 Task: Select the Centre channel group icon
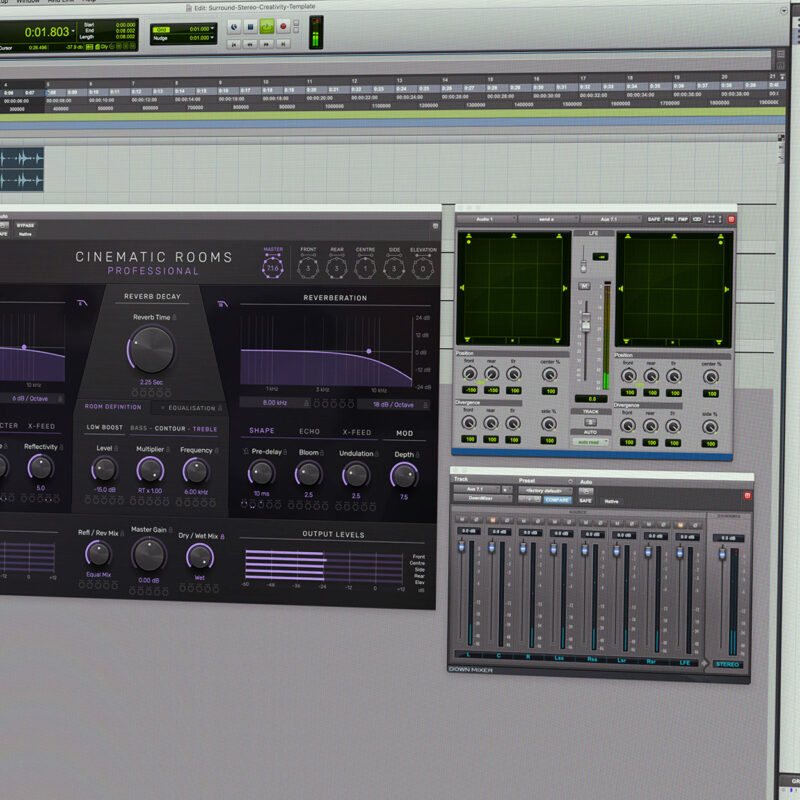click(x=365, y=268)
